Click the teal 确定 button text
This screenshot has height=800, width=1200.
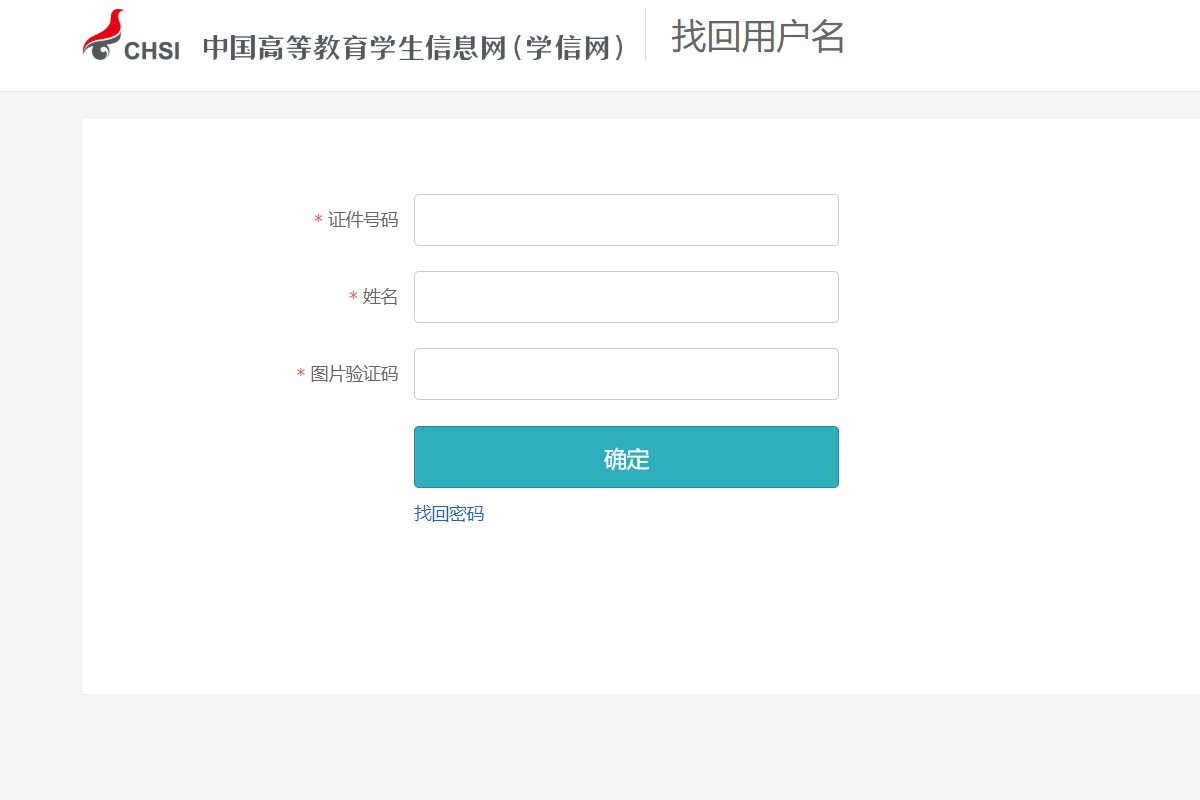[x=626, y=457]
